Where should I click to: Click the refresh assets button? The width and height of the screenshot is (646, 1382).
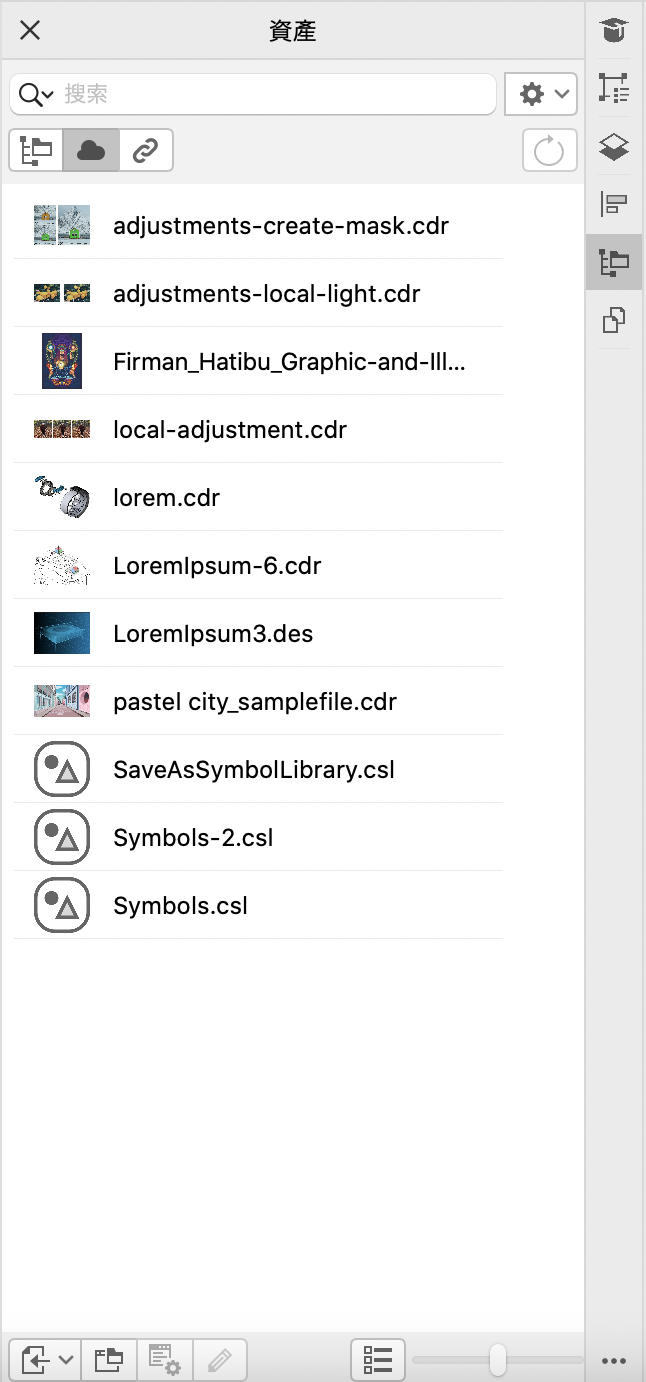click(x=549, y=151)
